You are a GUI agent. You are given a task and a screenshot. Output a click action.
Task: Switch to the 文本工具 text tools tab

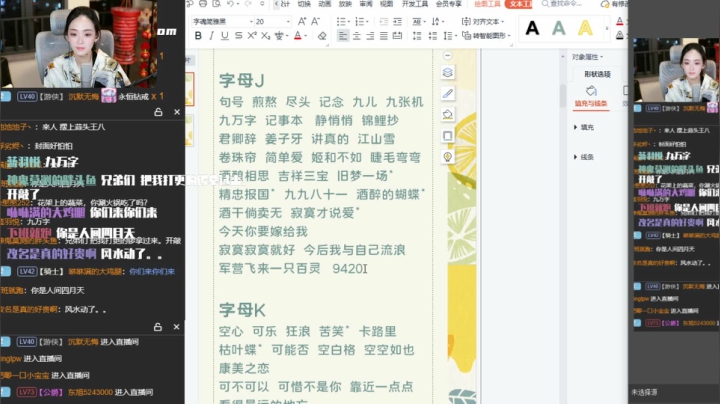[x=519, y=4]
